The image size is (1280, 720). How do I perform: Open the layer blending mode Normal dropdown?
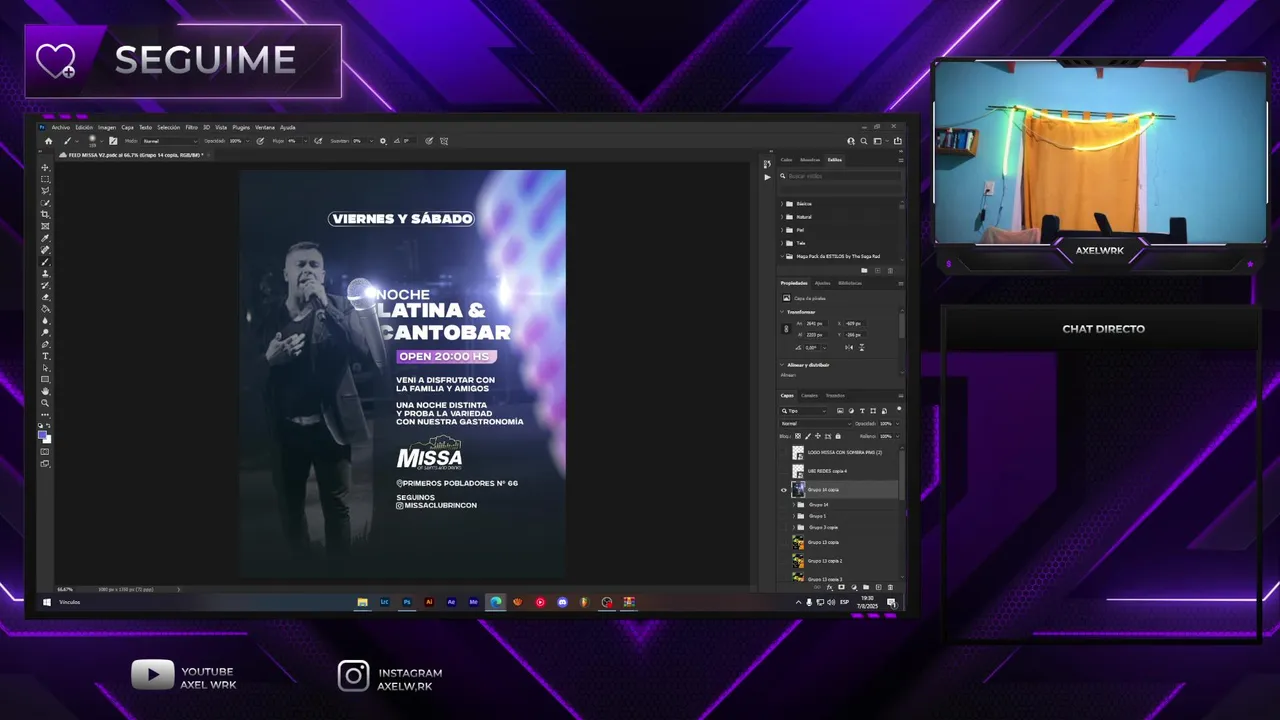click(815, 424)
